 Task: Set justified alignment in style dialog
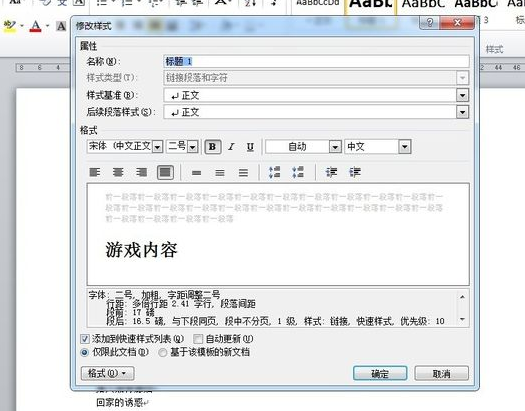165,172
